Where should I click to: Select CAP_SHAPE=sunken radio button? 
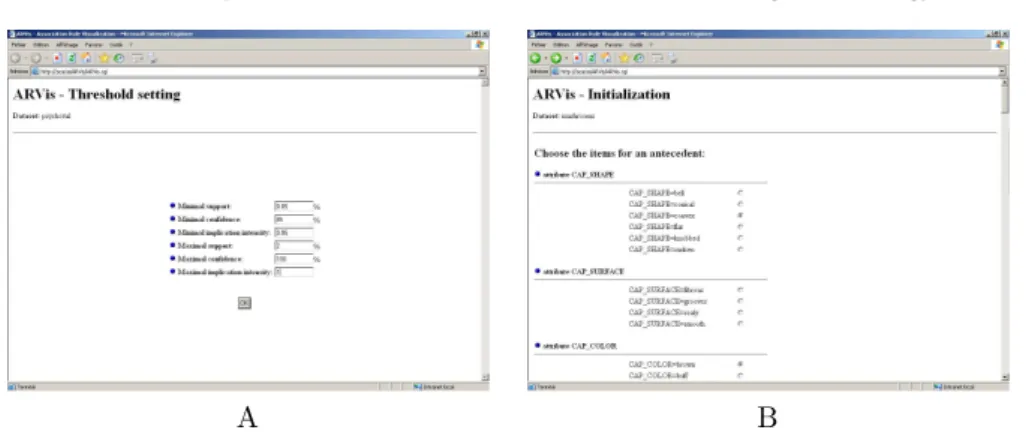[x=740, y=249]
